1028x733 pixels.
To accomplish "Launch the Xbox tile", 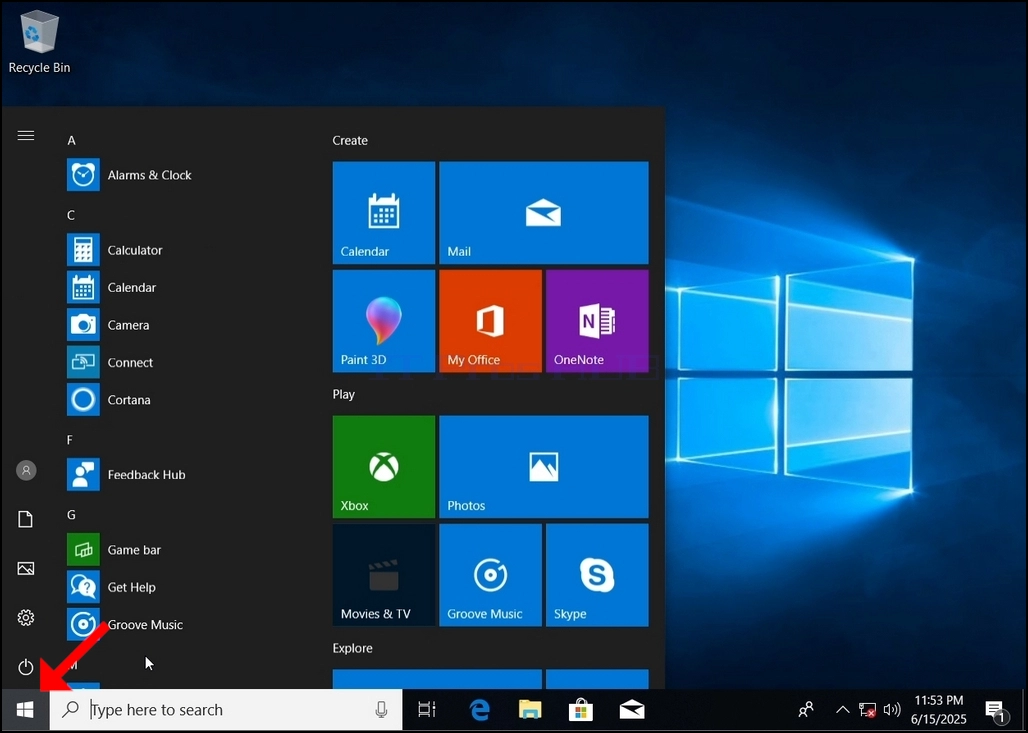I will click(384, 466).
